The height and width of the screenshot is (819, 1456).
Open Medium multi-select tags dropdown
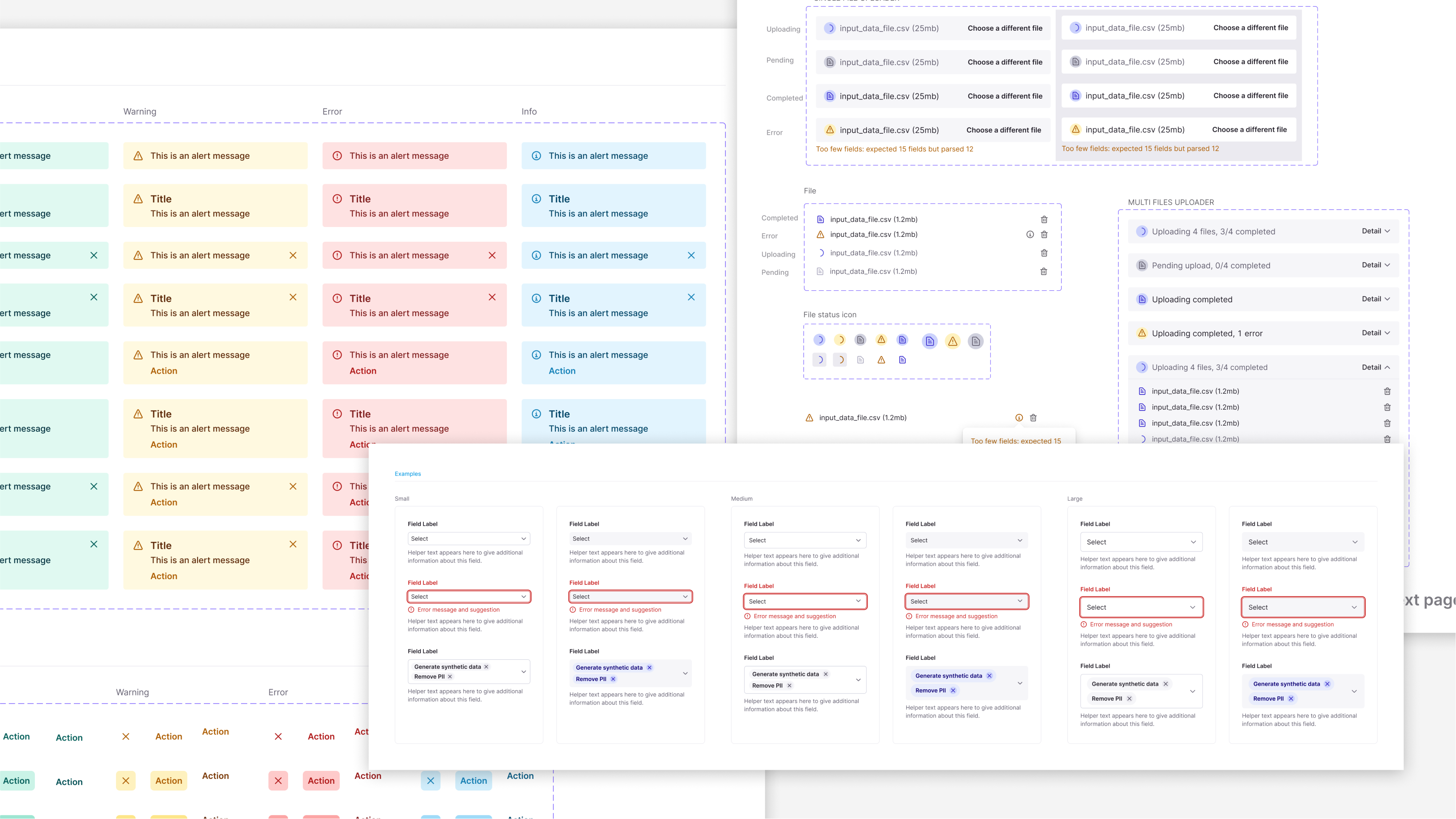pyautogui.click(x=858, y=680)
